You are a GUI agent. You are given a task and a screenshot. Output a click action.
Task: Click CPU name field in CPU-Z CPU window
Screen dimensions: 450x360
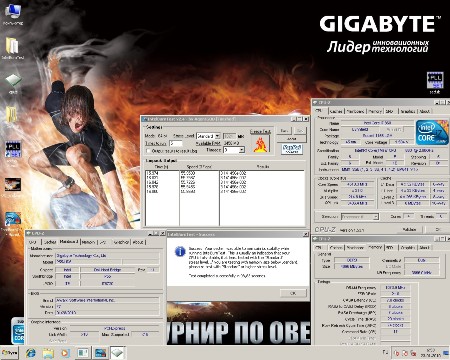(x=377, y=123)
